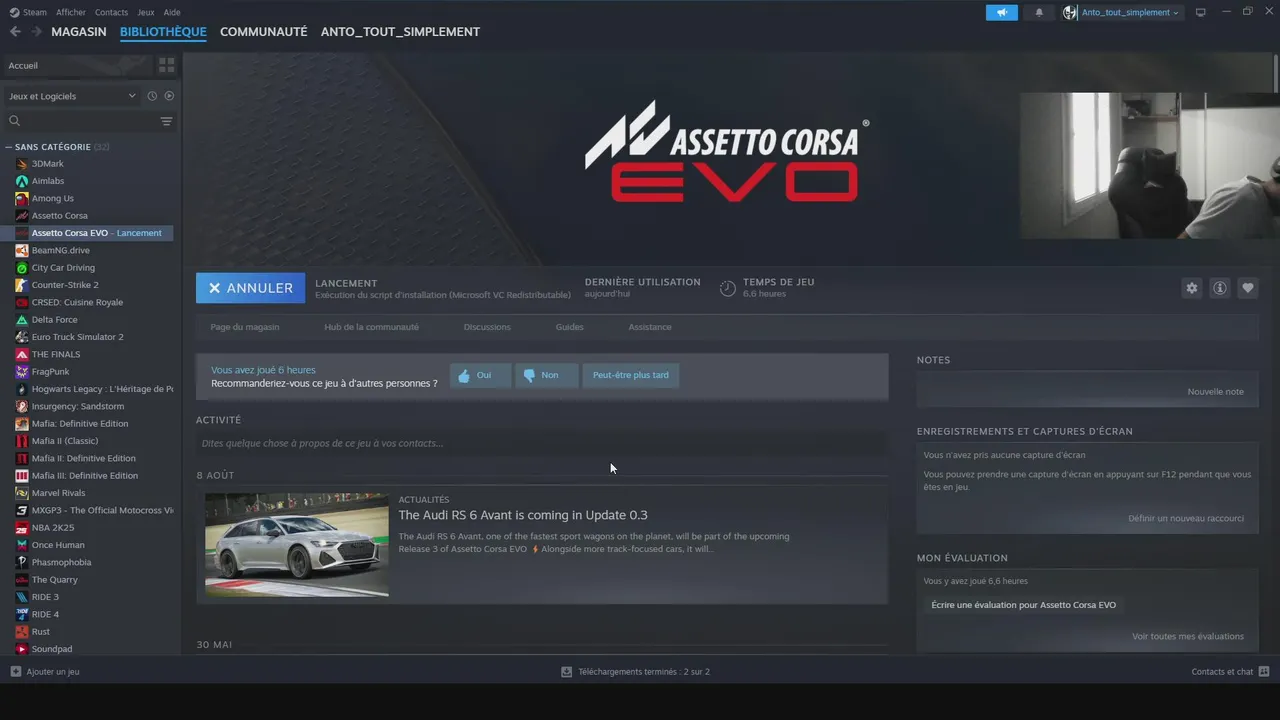The width and height of the screenshot is (1280, 720).
Task: Switch to library grid view icon
Action: 166,65
